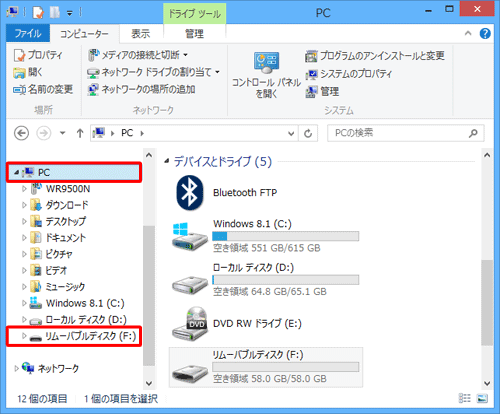Image resolution: width=500 pixels, height=414 pixels.
Task: Switch to large icons view in status bar
Action: point(482,398)
